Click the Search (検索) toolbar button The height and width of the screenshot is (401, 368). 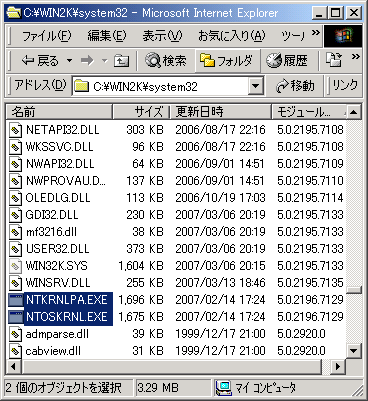coord(166,61)
